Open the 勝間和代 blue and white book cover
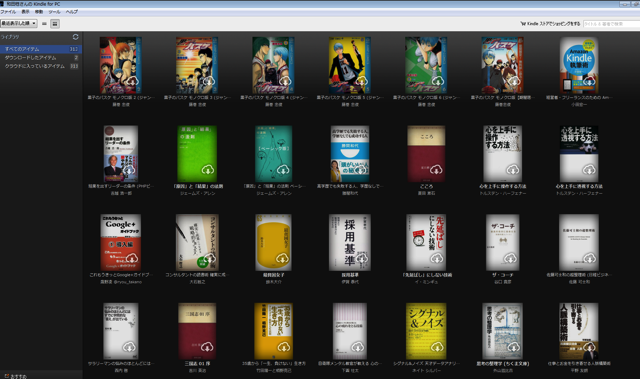The height and width of the screenshot is (379, 640). [x=350, y=154]
